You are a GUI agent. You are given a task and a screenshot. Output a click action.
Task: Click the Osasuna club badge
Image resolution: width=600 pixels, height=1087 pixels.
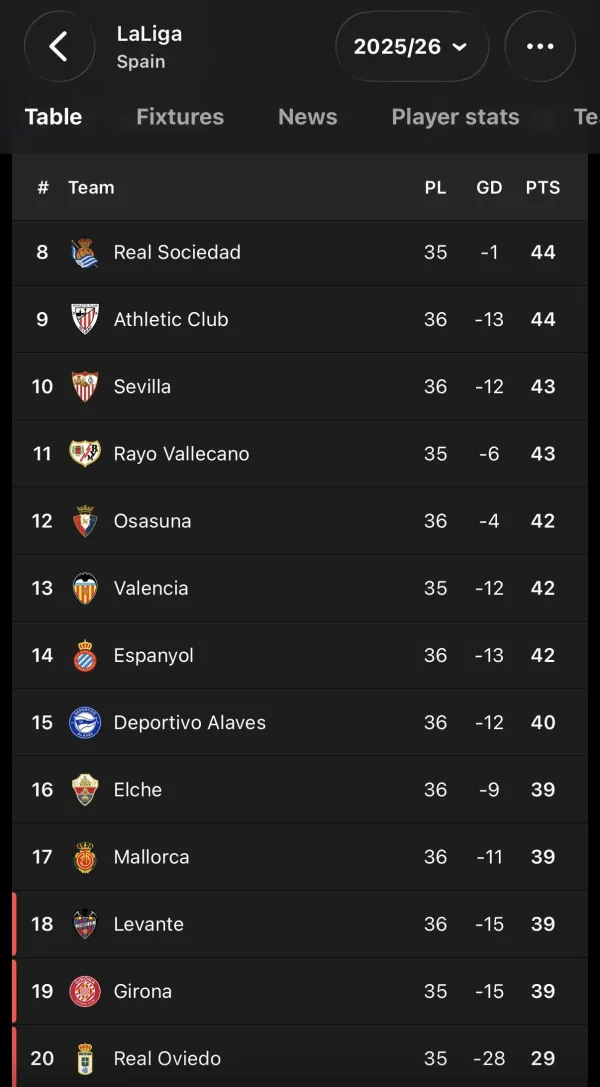(x=85, y=521)
